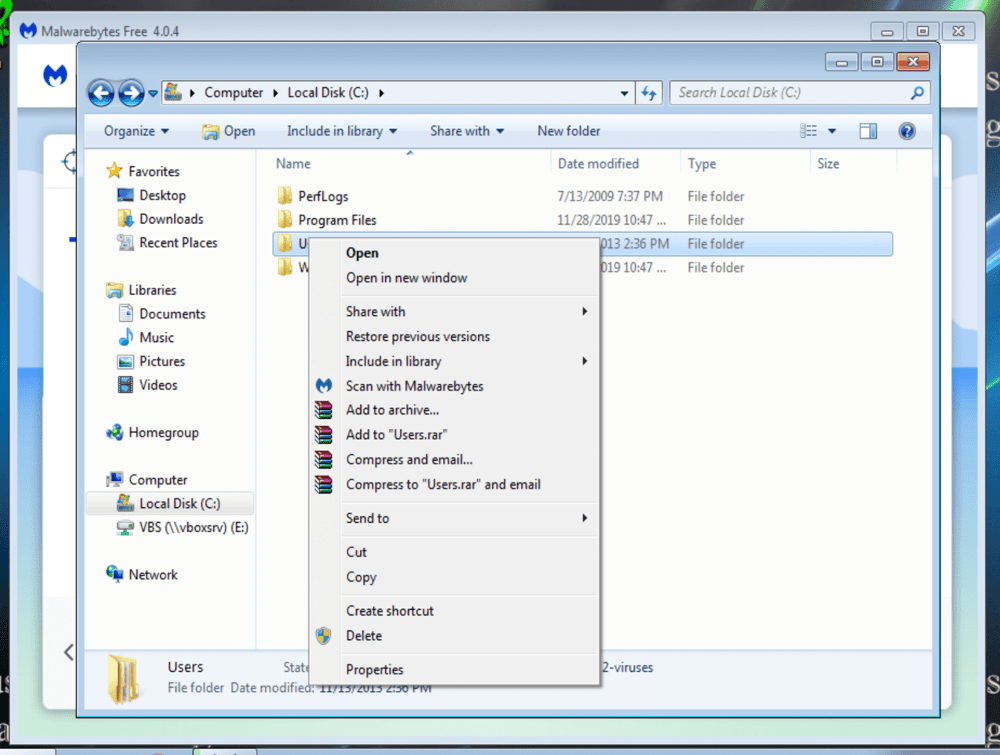This screenshot has height=755, width=1000.
Task: Open the Organize menu
Action: coord(136,131)
